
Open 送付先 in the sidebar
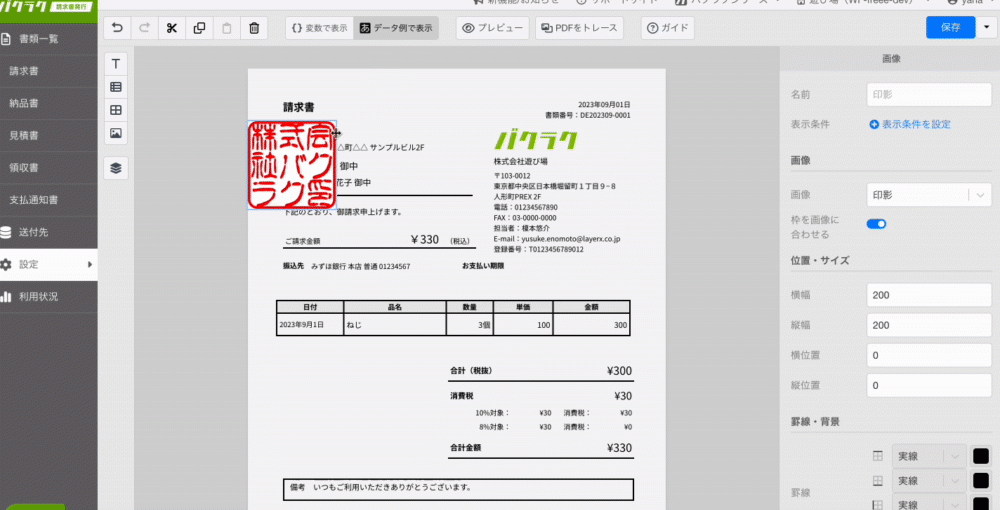click(x=48, y=232)
